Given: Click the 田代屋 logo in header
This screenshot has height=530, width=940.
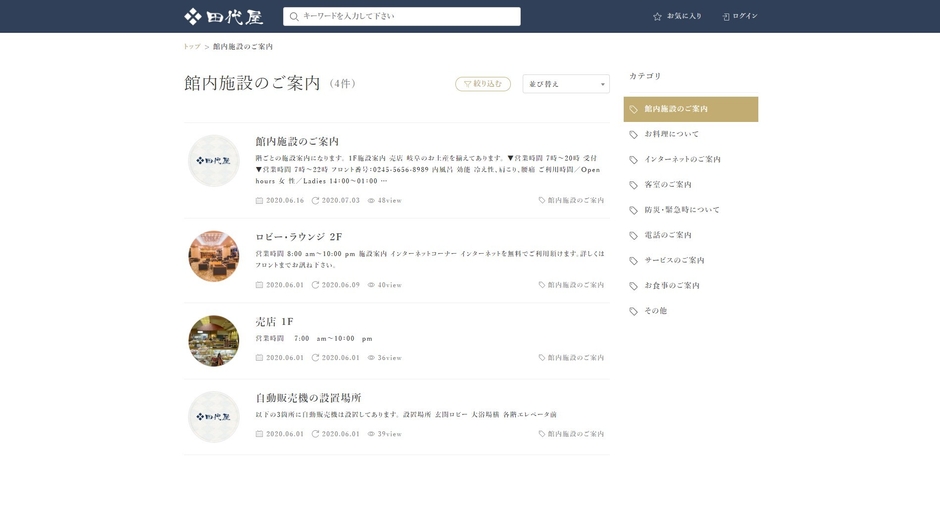Looking at the screenshot, I should 223,17.
